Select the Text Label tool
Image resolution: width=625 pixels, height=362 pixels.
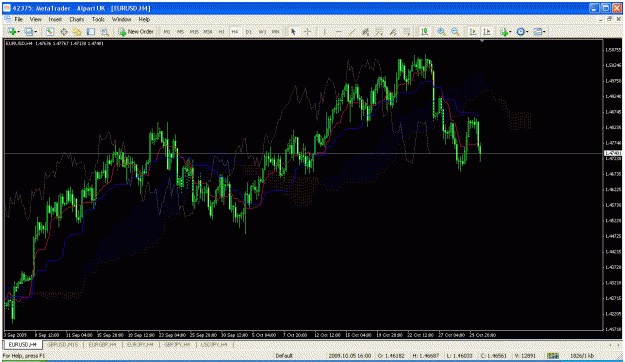tap(406, 31)
